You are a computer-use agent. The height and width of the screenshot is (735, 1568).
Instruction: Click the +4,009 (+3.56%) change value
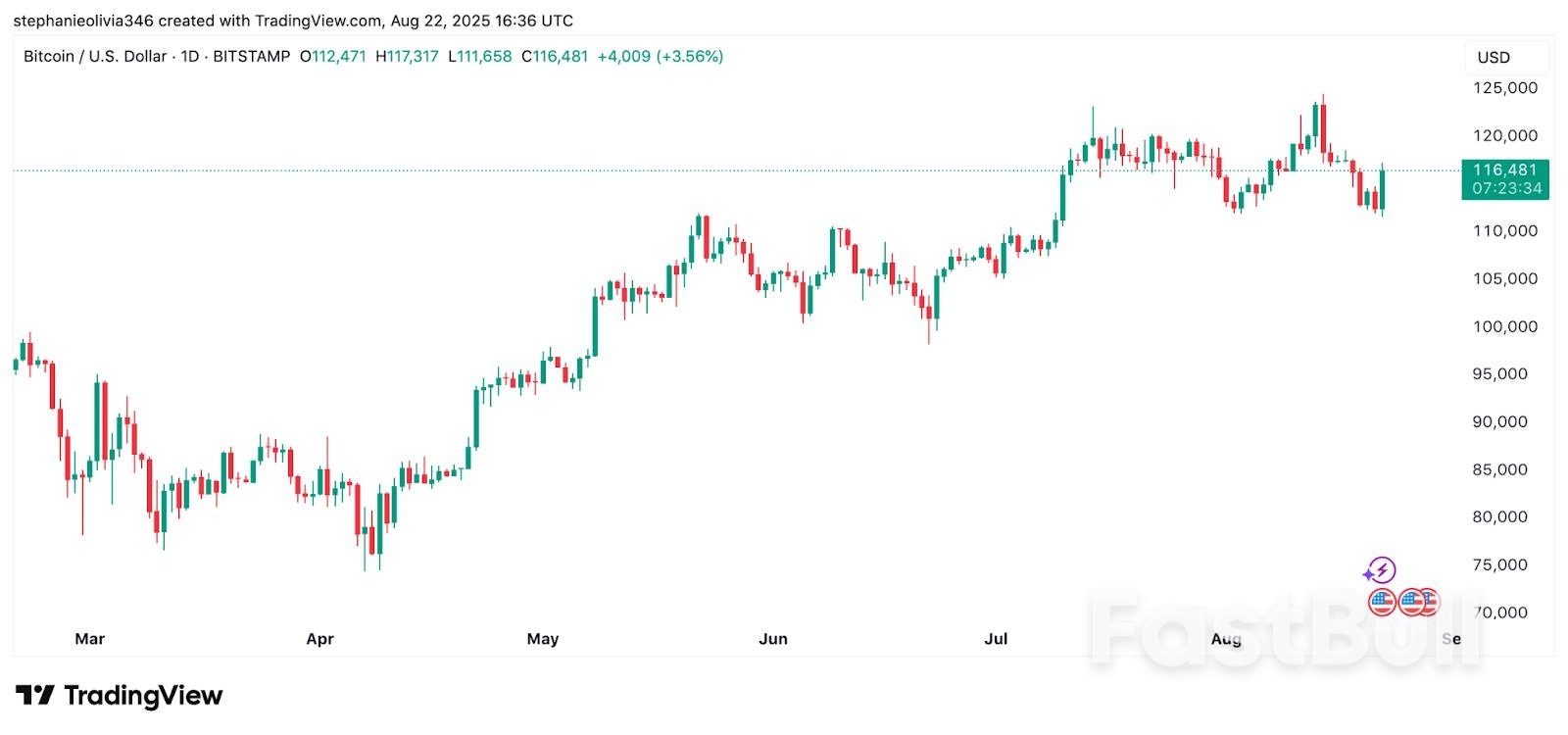click(x=661, y=57)
